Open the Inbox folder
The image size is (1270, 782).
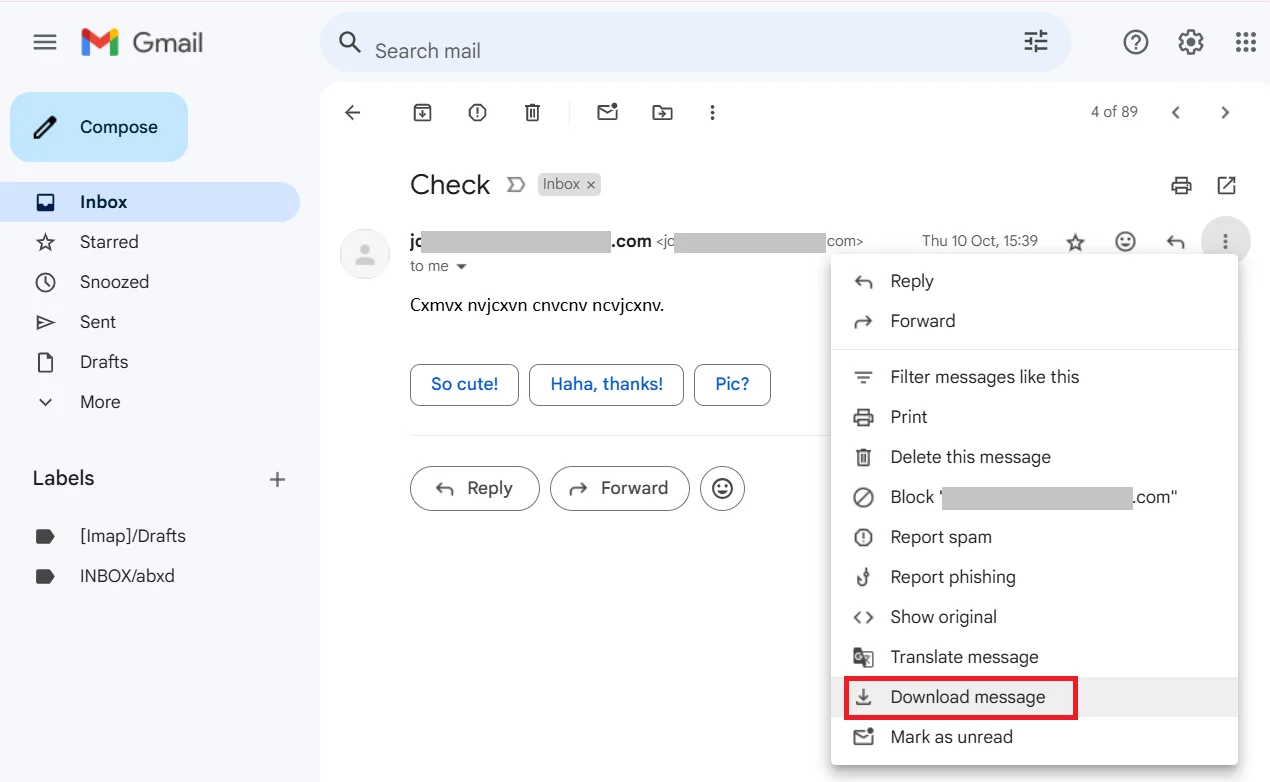click(x=150, y=202)
